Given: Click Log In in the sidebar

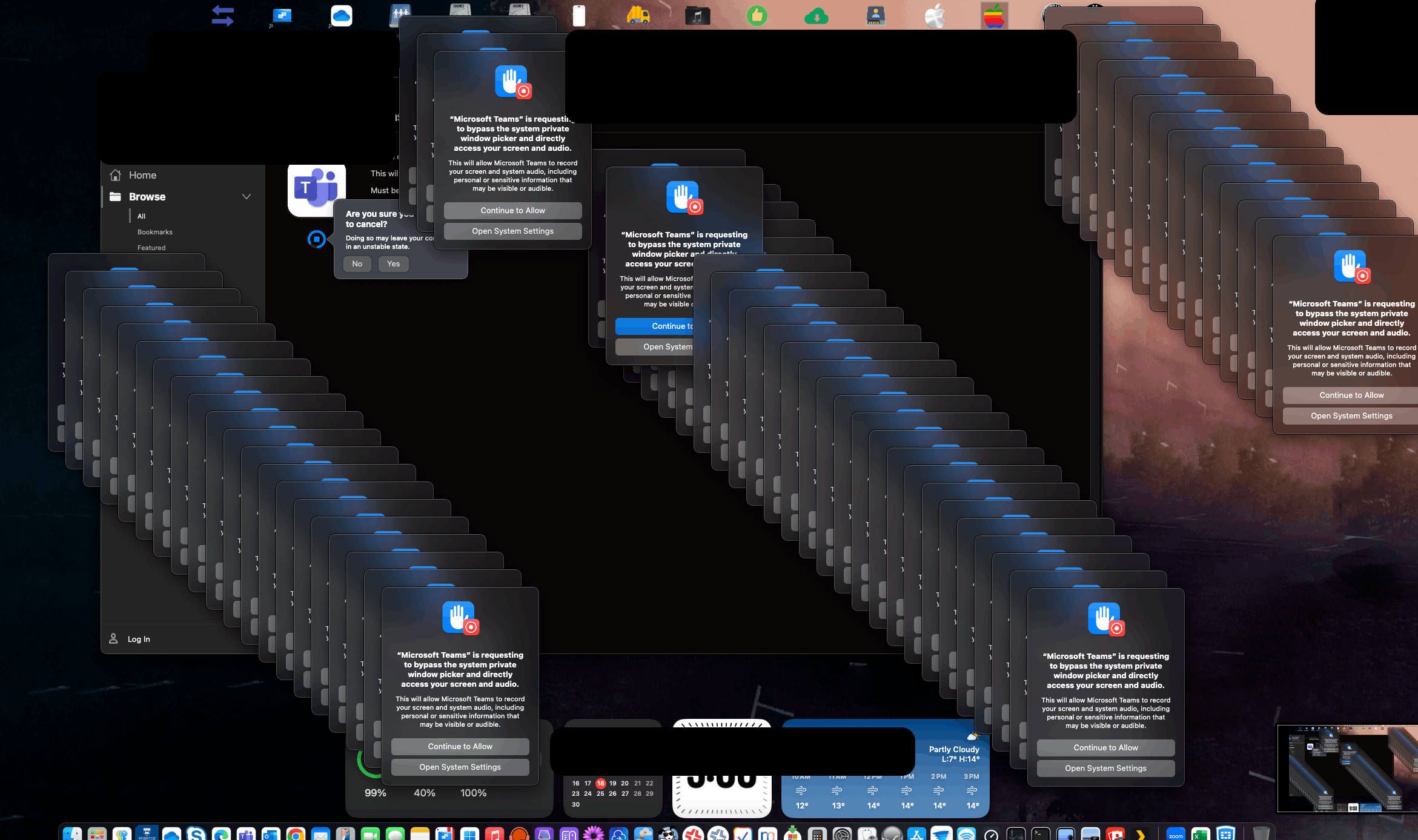Looking at the screenshot, I should (139, 639).
